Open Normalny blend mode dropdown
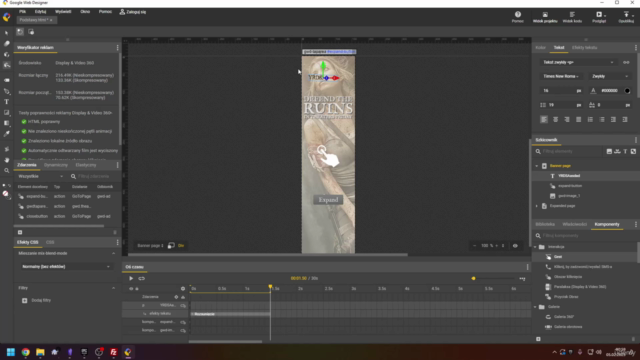This screenshot has height=360, width=640. (x=66, y=267)
